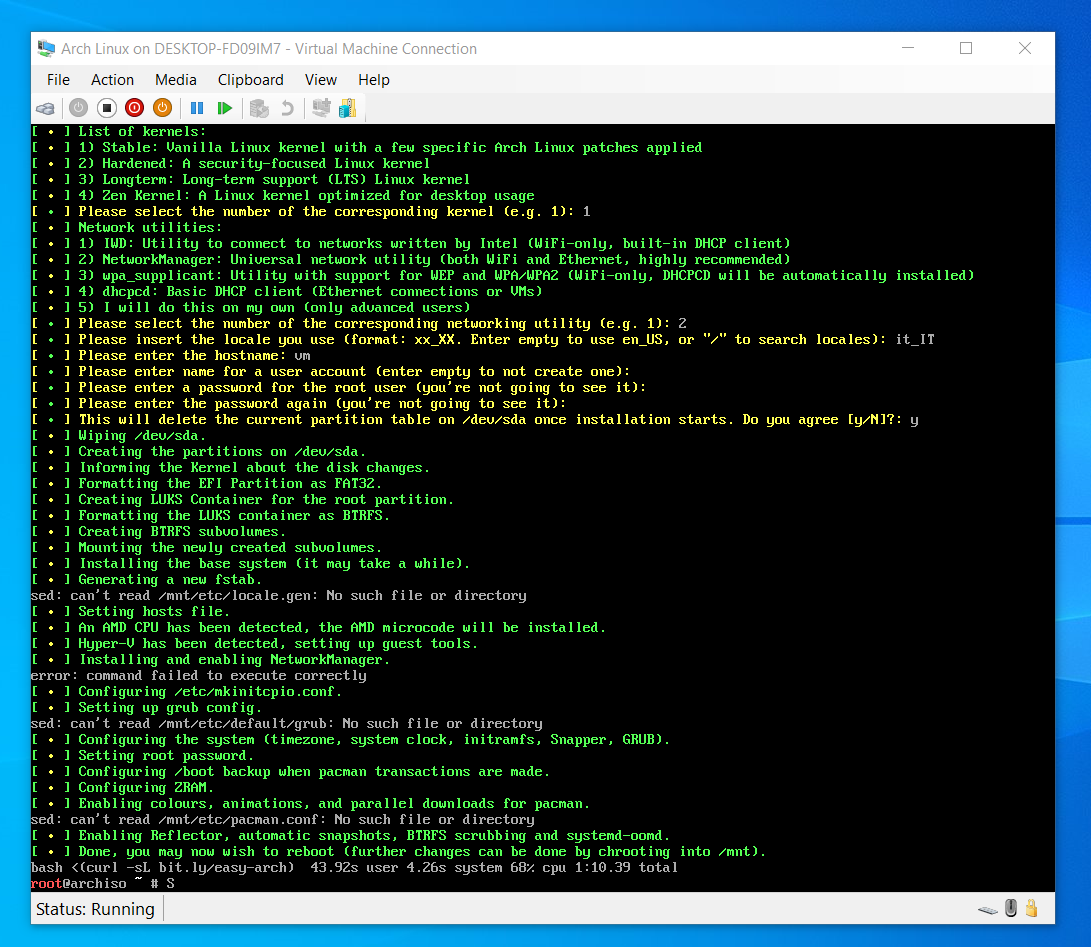This screenshot has width=1091, height=947.
Task: Open the Action menu
Action: coord(112,80)
